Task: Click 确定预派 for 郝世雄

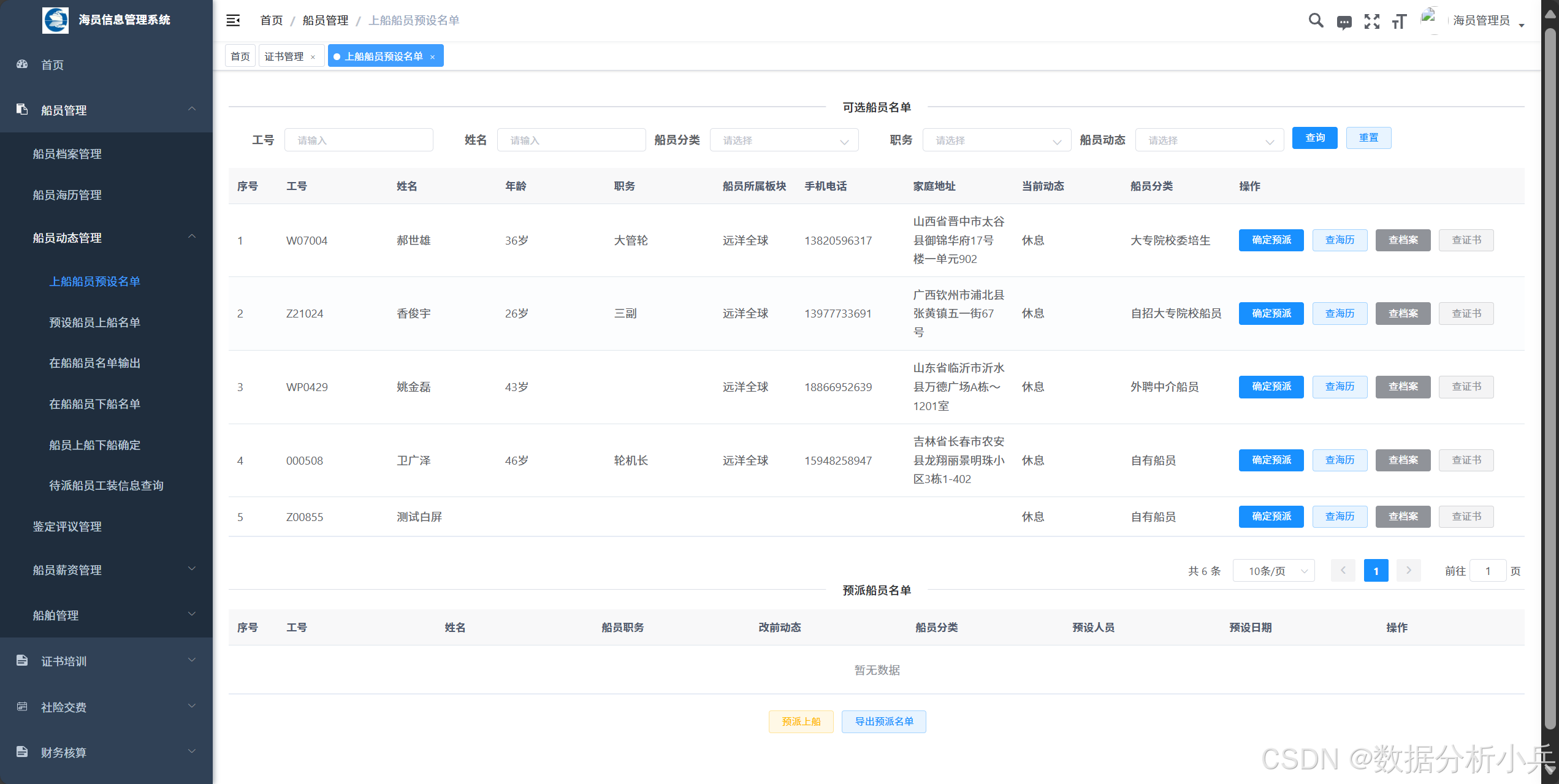Action: pos(1271,240)
